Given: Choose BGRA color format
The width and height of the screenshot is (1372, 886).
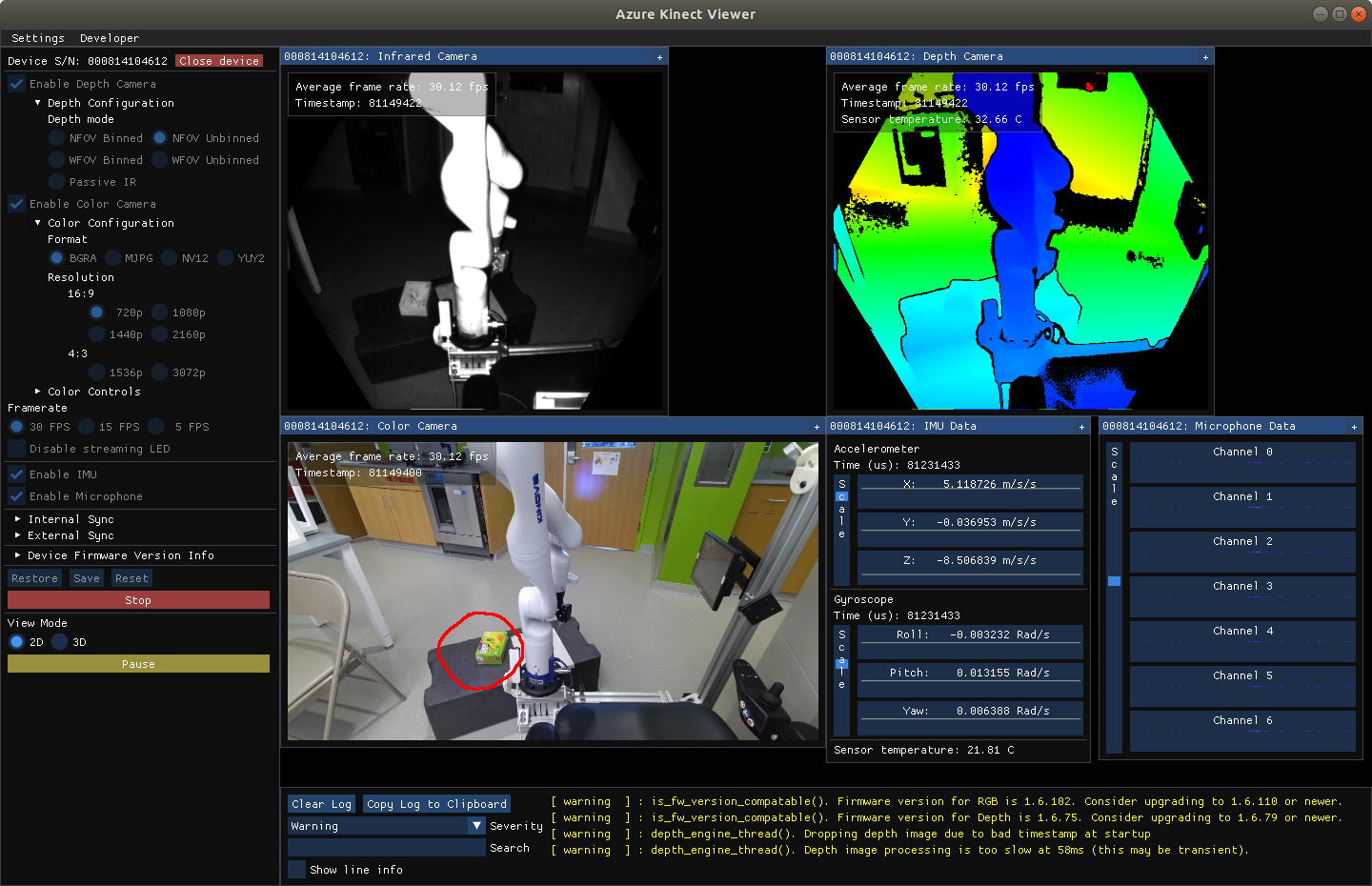Looking at the screenshot, I should coord(57,258).
